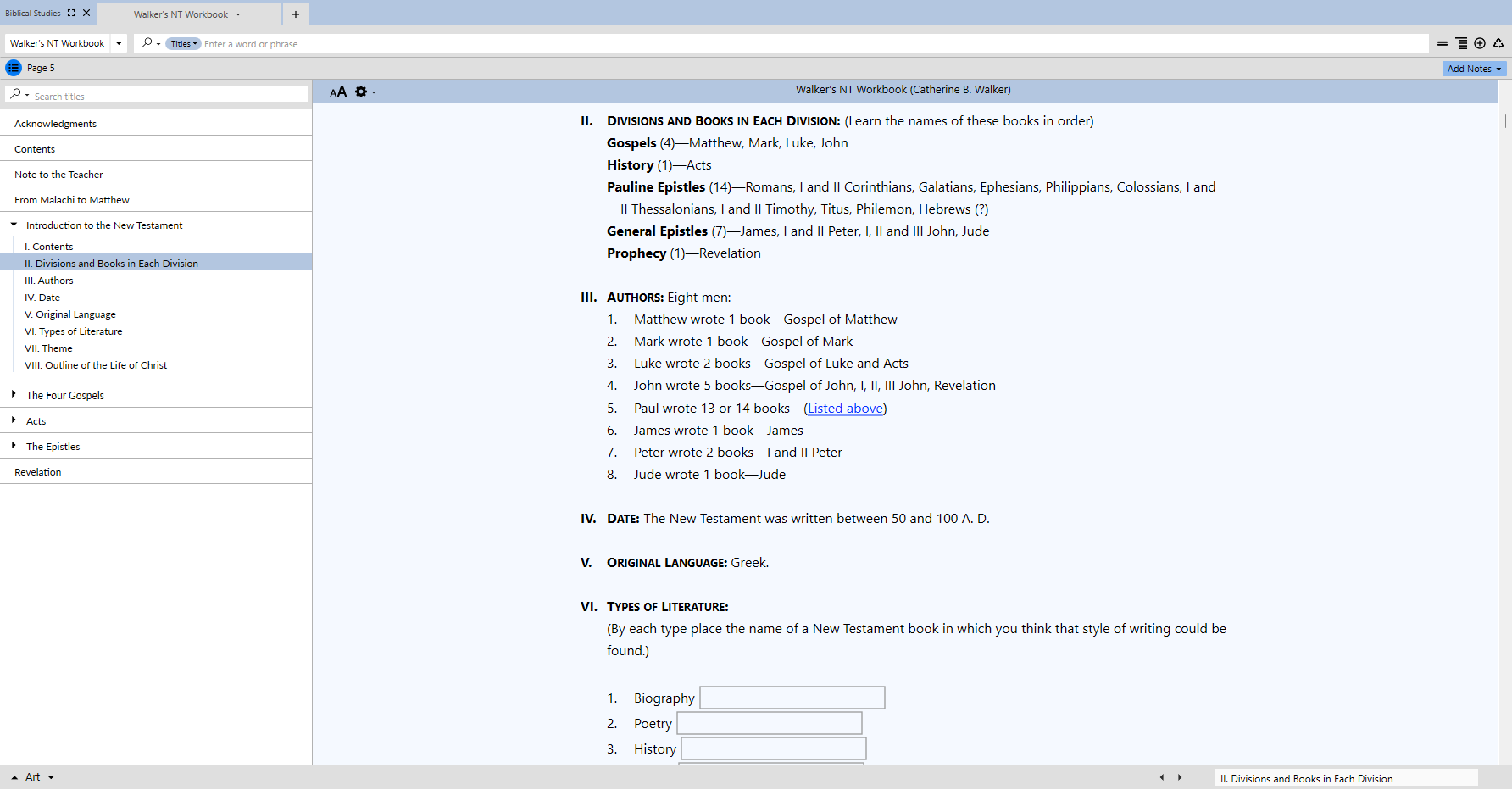Go to next section with right arrow
The image size is (1512, 790).
point(1180,777)
